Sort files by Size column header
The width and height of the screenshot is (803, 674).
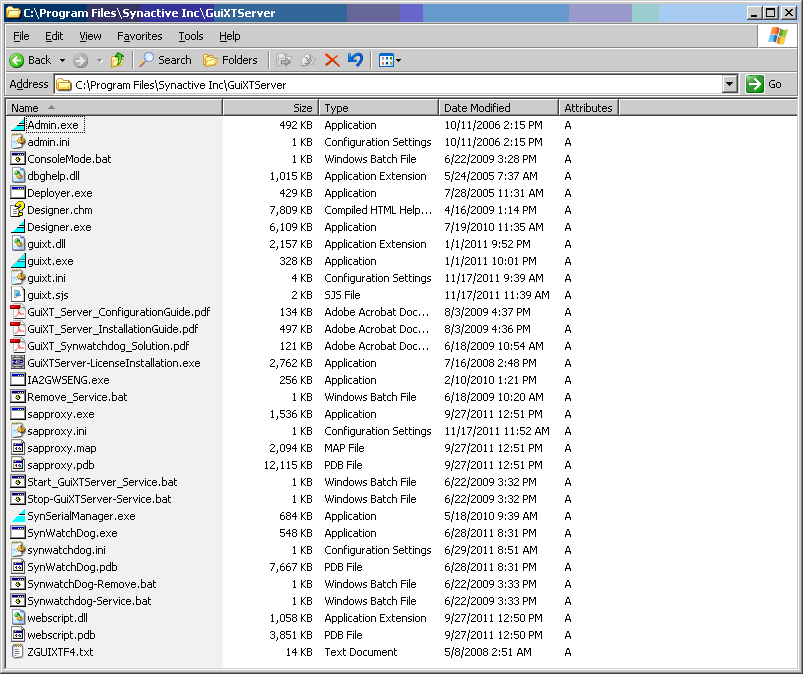[x=271, y=108]
